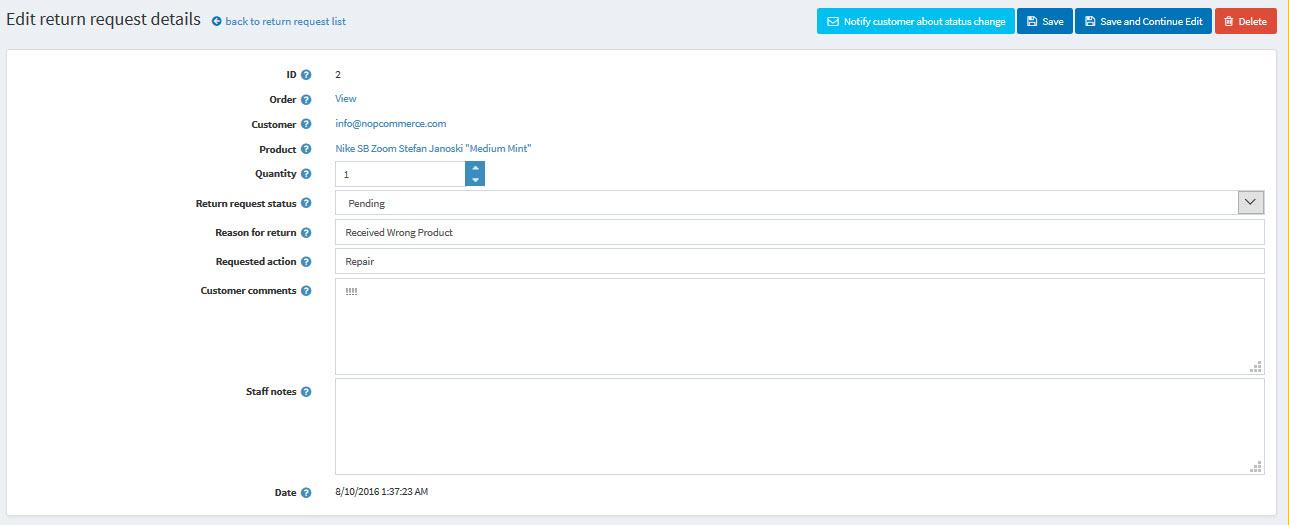Notify customer about status change
1289x525 pixels.
(x=916, y=21)
